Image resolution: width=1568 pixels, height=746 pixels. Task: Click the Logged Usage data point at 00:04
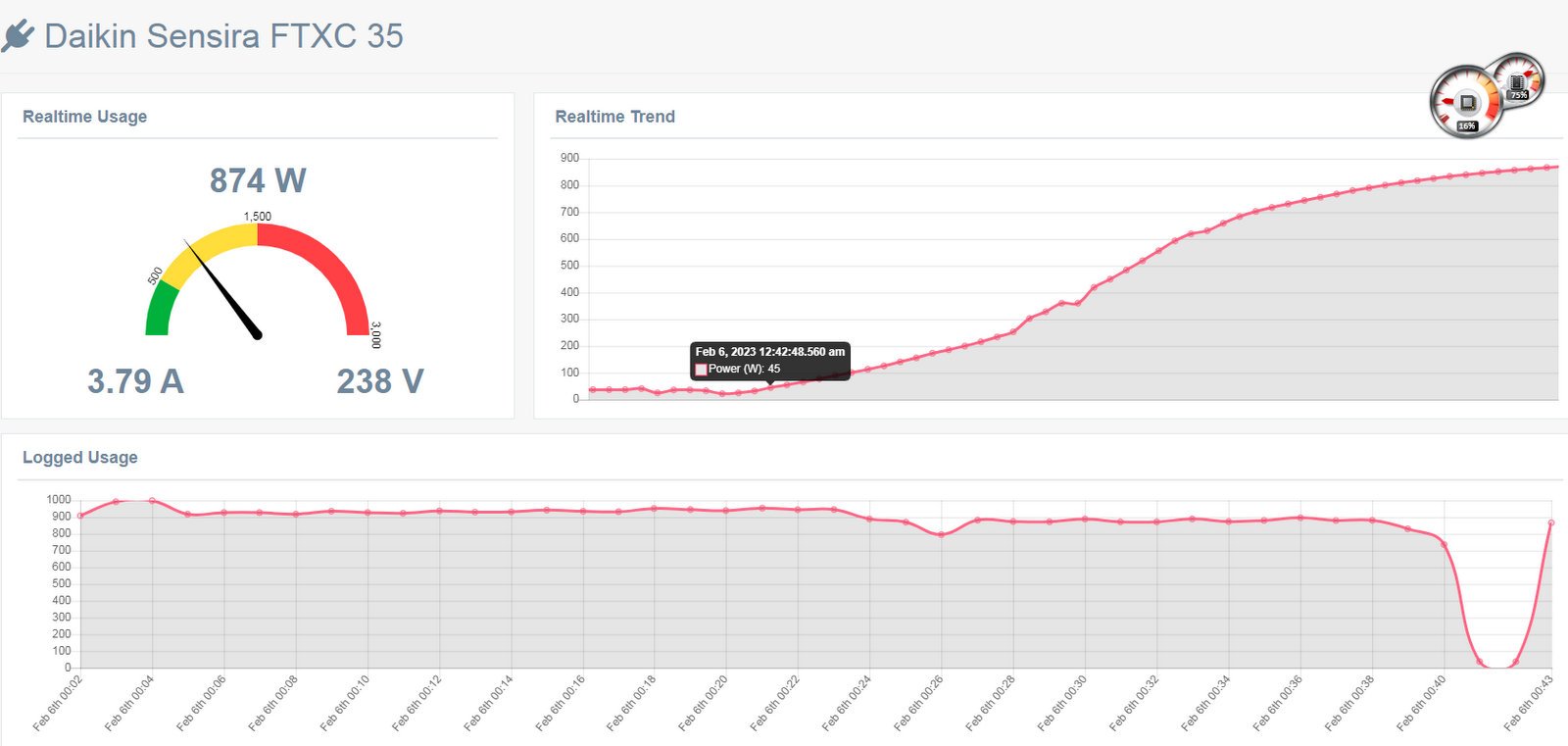pos(152,501)
